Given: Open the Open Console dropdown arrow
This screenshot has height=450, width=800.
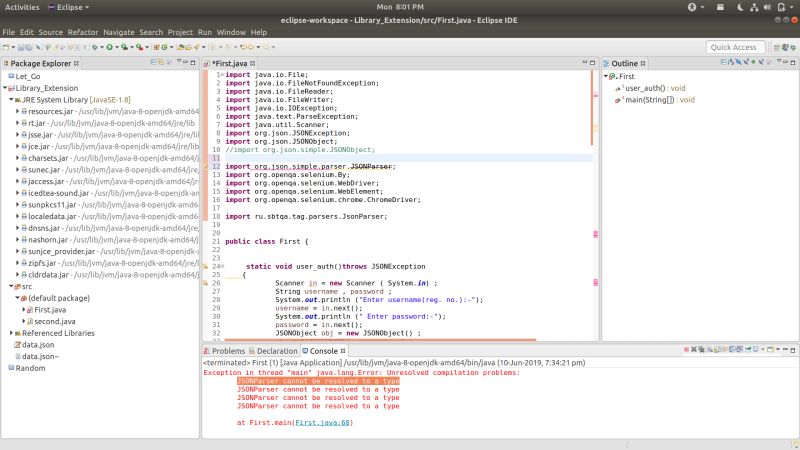Looking at the screenshot, I should tap(778, 349).
